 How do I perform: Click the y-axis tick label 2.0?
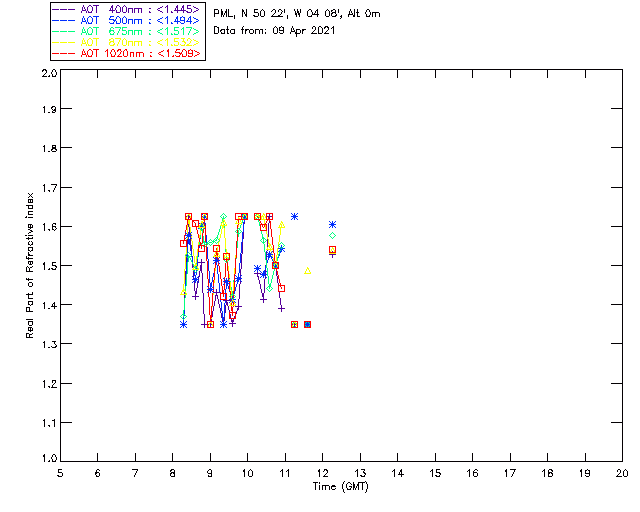pyautogui.click(x=49, y=74)
